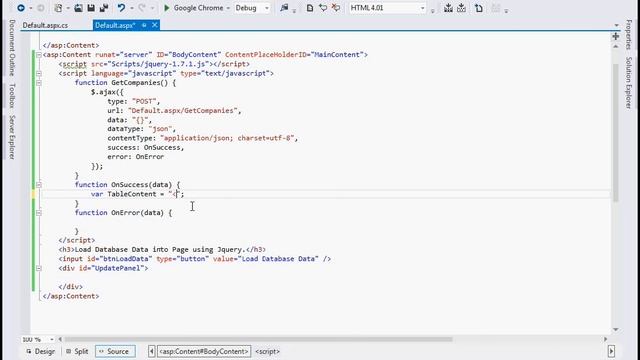
Task: Save the file with the Save icon
Action: click(x=91, y=8)
